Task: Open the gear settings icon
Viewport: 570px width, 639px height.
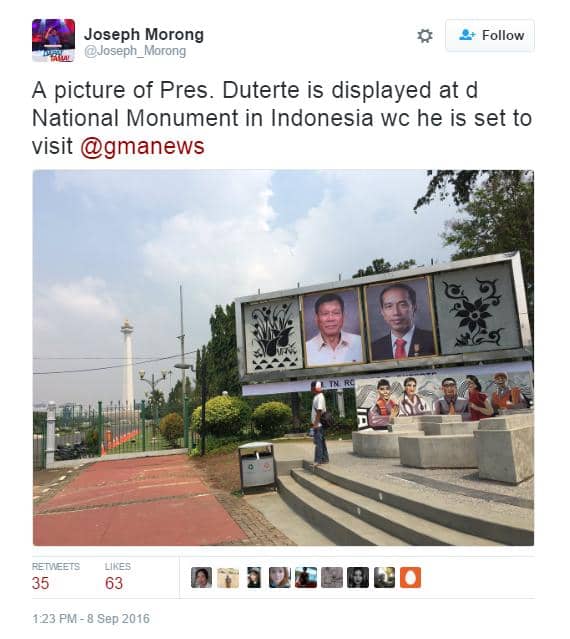Action: (x=425, y=35)
